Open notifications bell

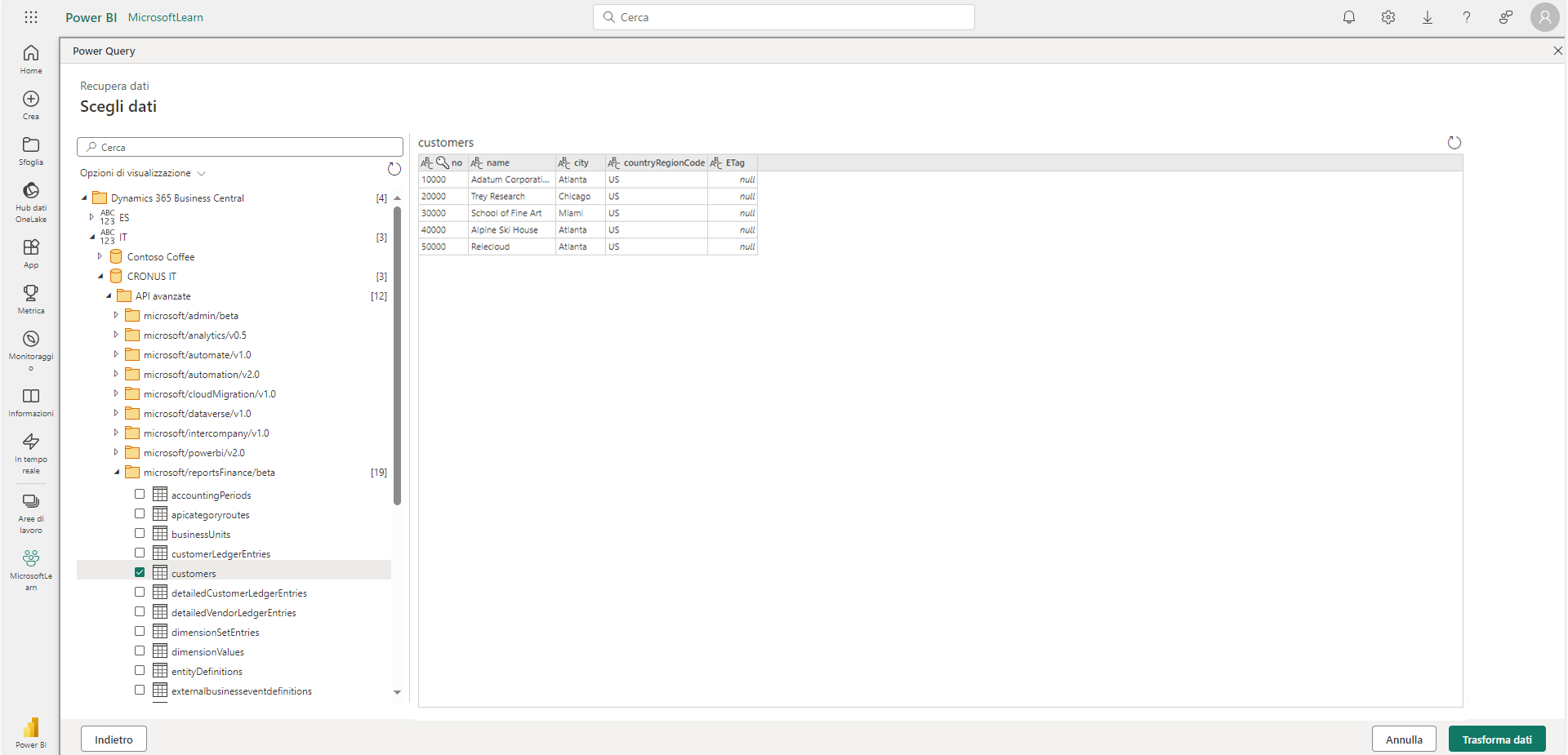[x=1349, y=17]
